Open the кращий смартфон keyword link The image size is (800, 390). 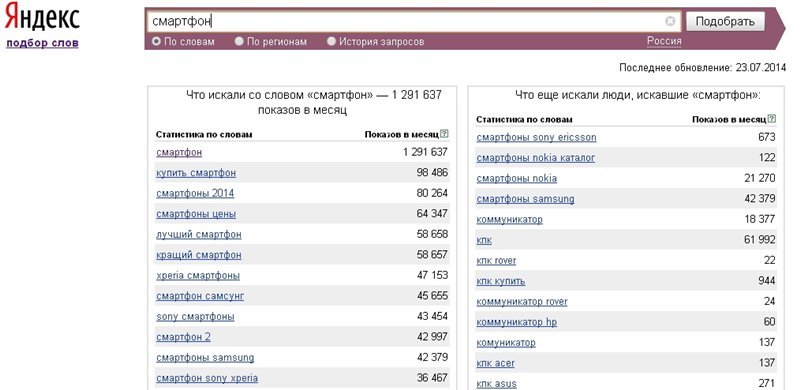(x=198, y=255)
